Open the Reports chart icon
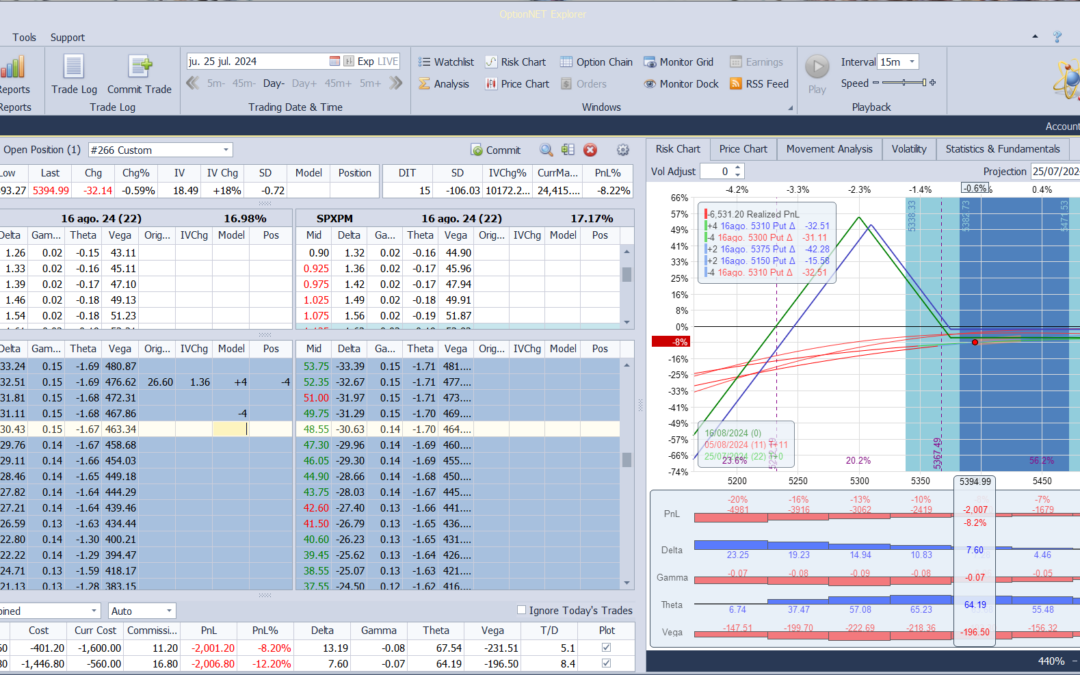Screen dimensions: 1080x675 12,68
